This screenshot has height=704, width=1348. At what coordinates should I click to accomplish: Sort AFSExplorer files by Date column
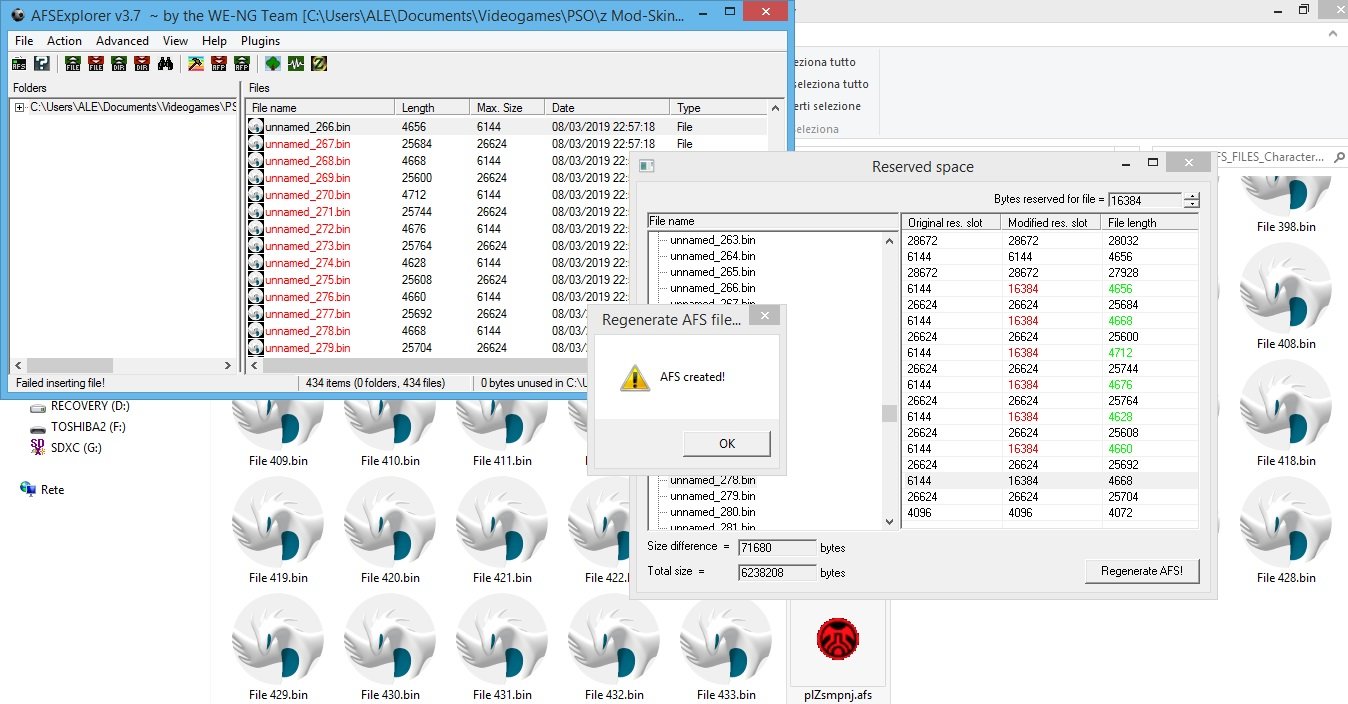(x=607, y=108)
